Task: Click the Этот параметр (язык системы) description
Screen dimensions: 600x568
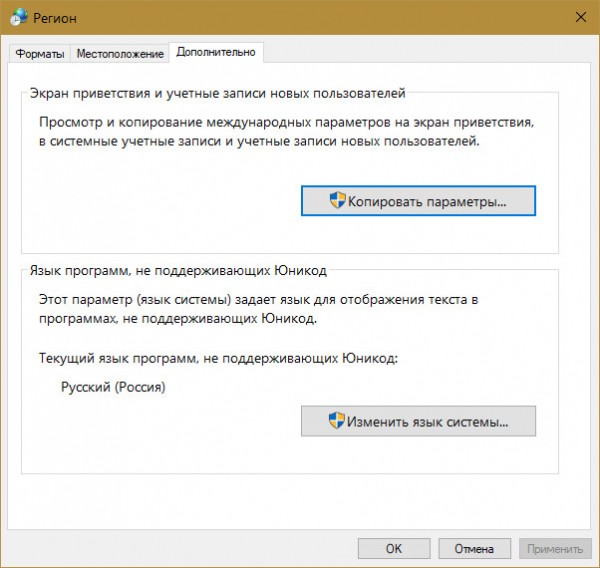Action: click(x=259, y=309)
